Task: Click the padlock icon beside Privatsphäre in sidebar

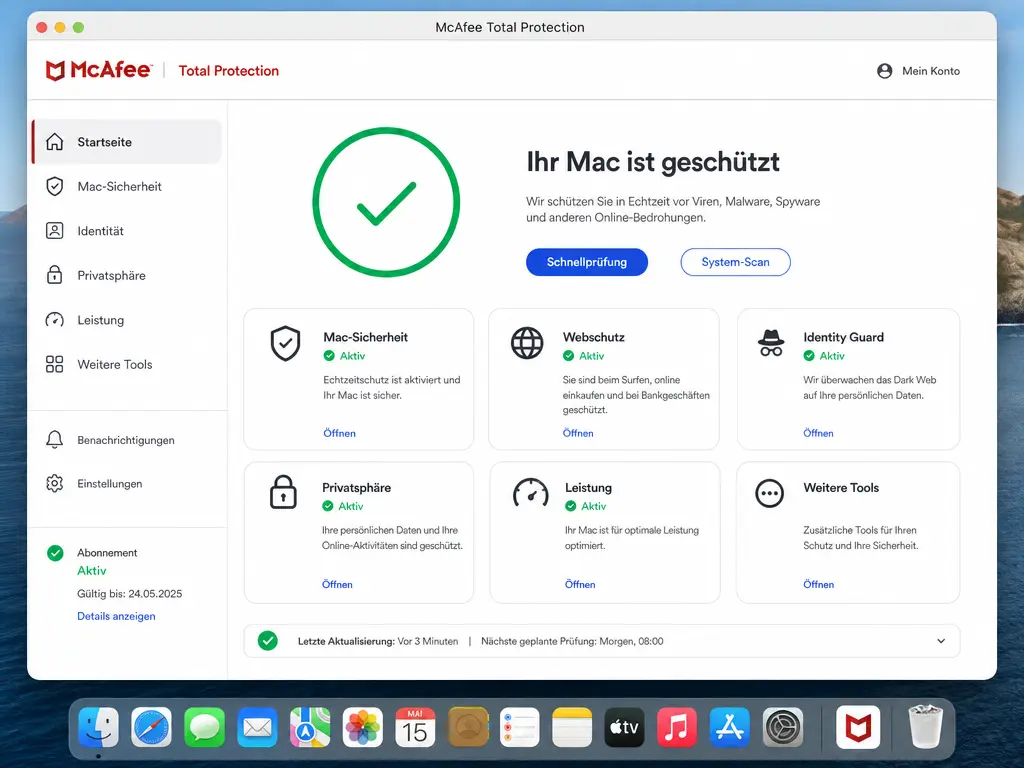Action: point(55,275)
